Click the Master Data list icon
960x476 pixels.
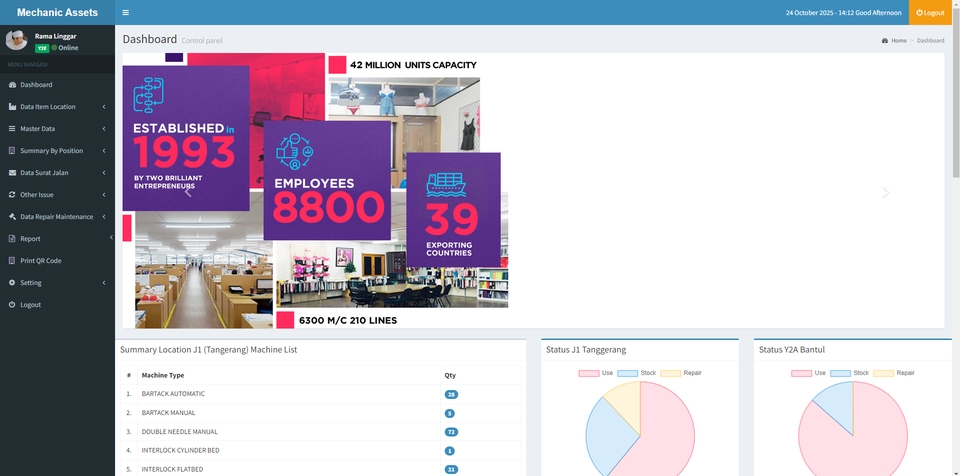click(x=12, y=129)
